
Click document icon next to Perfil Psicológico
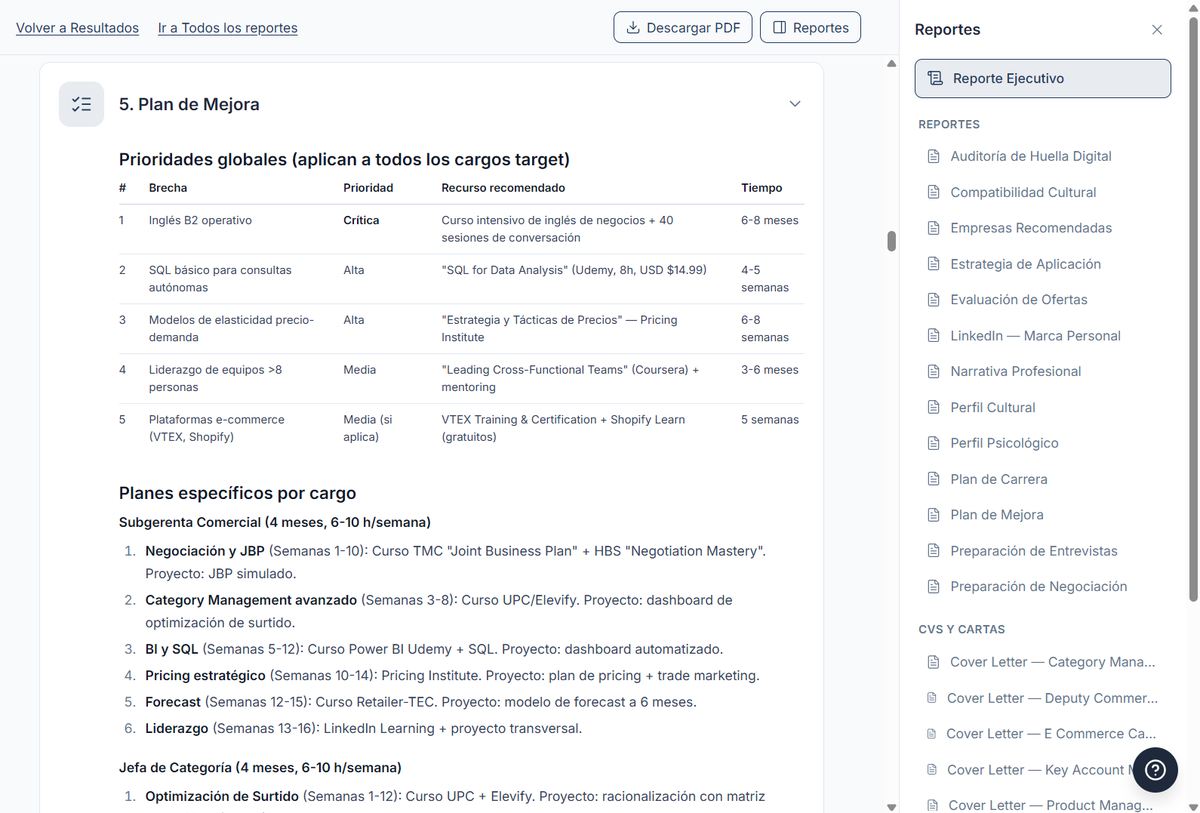coord(934,443)
